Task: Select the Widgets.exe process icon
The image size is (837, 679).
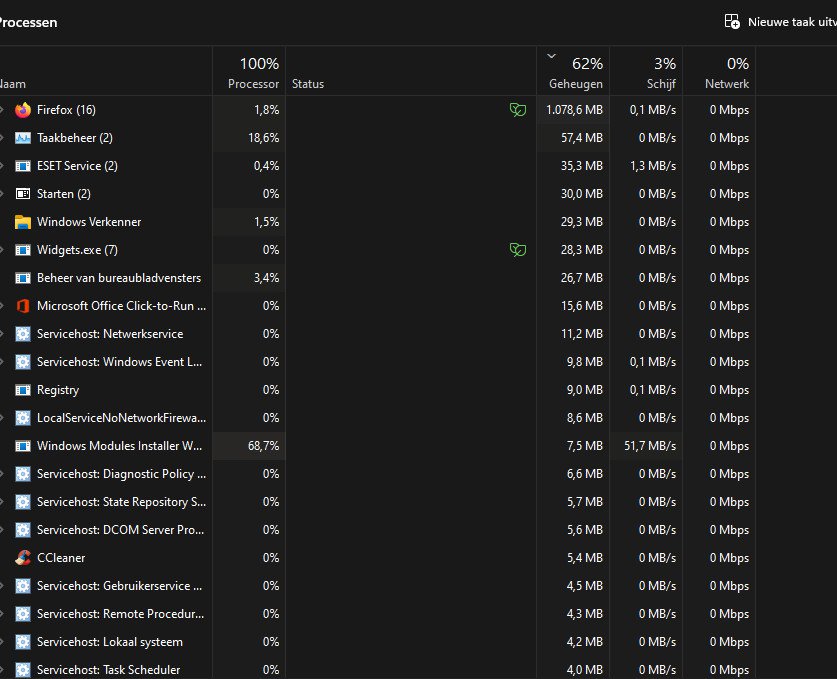Action: pos(23,250)
